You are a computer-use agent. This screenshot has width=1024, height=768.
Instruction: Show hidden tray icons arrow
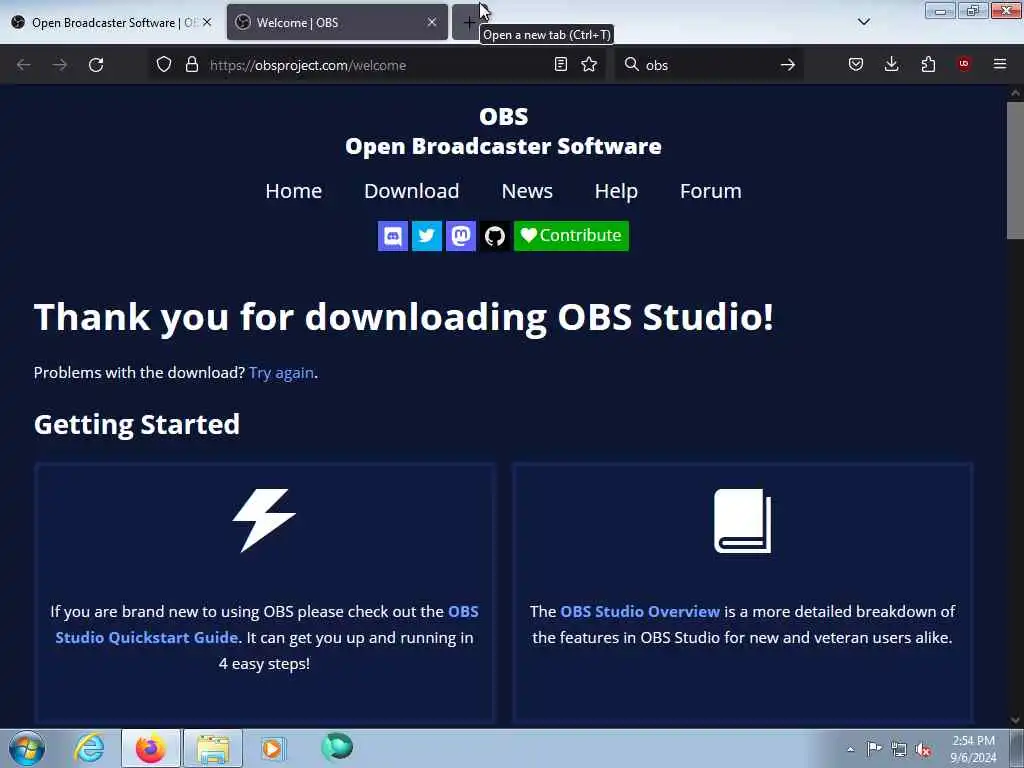(x=850, y=750)
